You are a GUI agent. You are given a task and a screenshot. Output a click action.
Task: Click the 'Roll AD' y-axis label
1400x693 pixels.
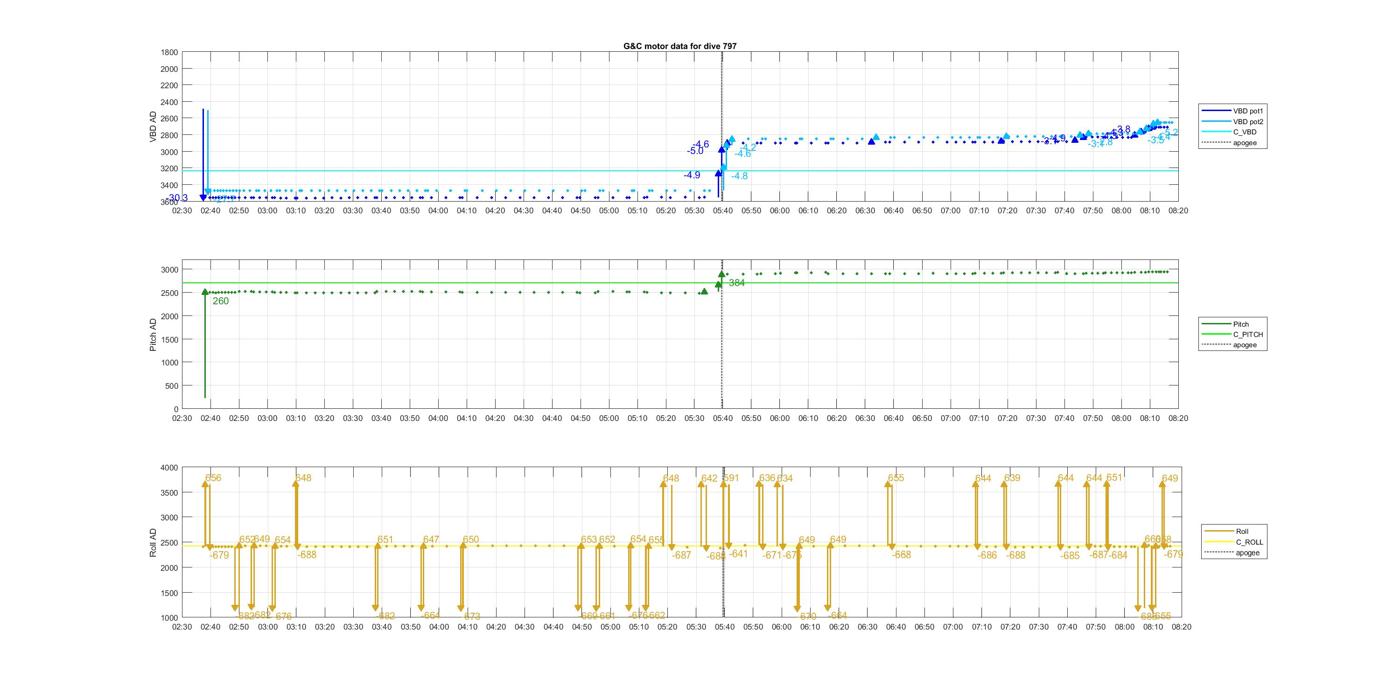[154, 543]
